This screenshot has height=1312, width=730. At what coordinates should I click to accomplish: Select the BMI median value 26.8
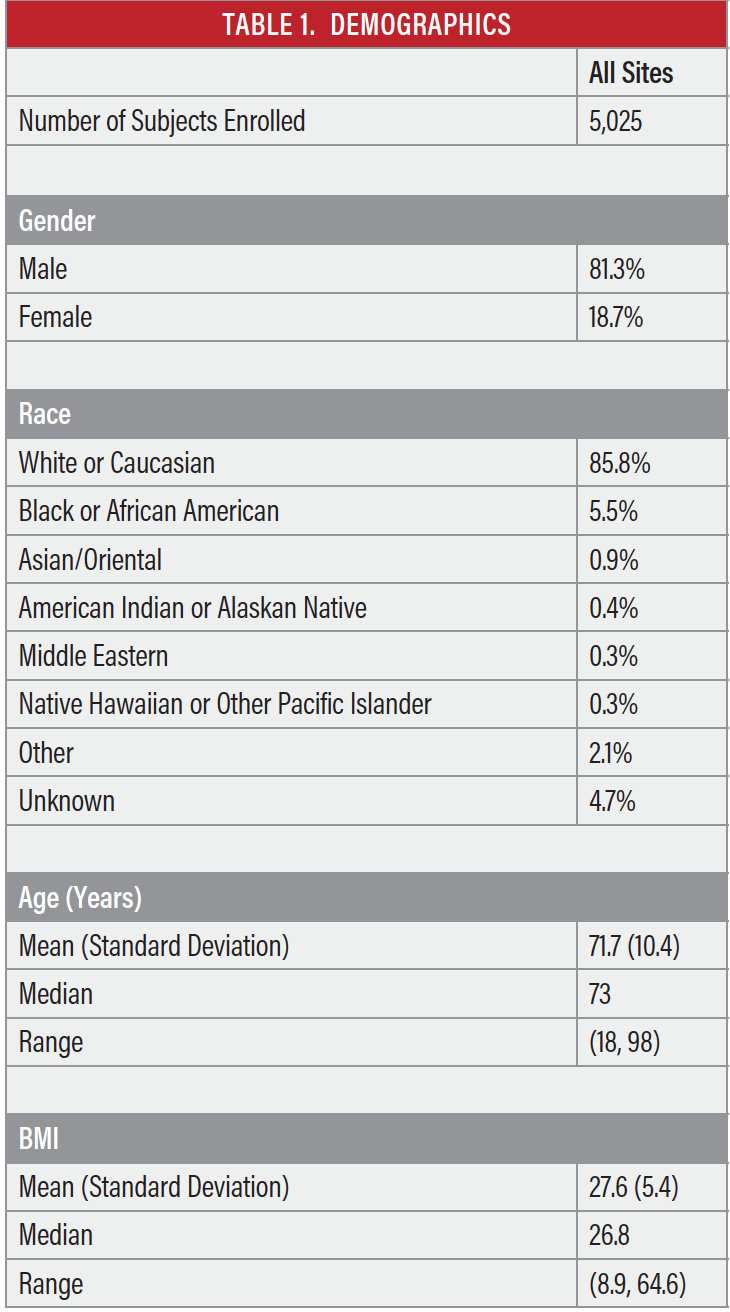pos(610,1236)
